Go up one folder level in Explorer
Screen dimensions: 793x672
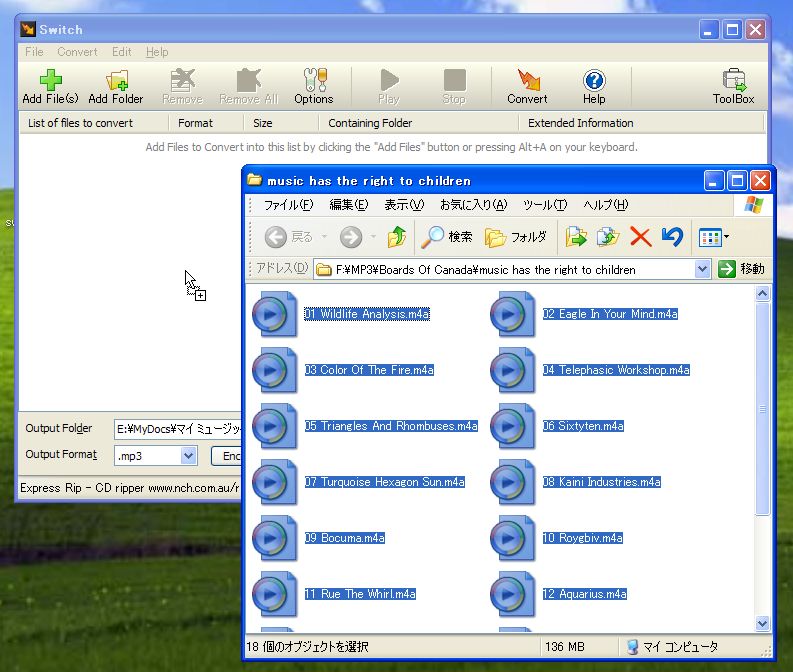pyautogui.click(x=397, y=237)
